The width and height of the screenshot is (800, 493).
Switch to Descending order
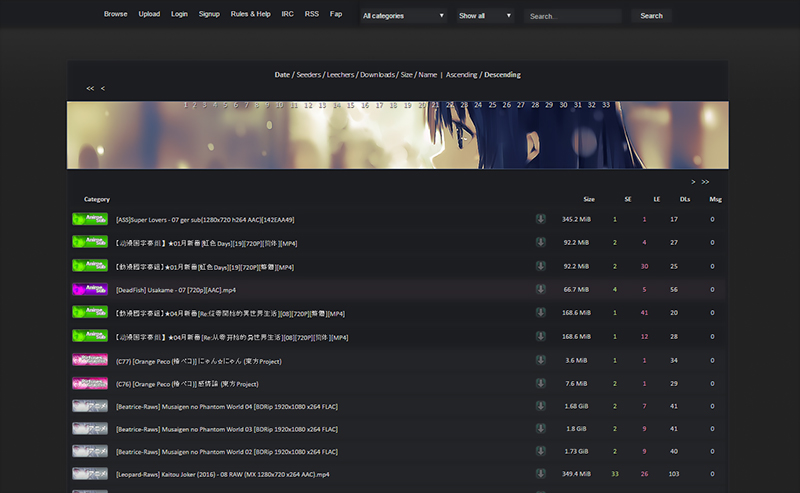(x=503, y=75)
